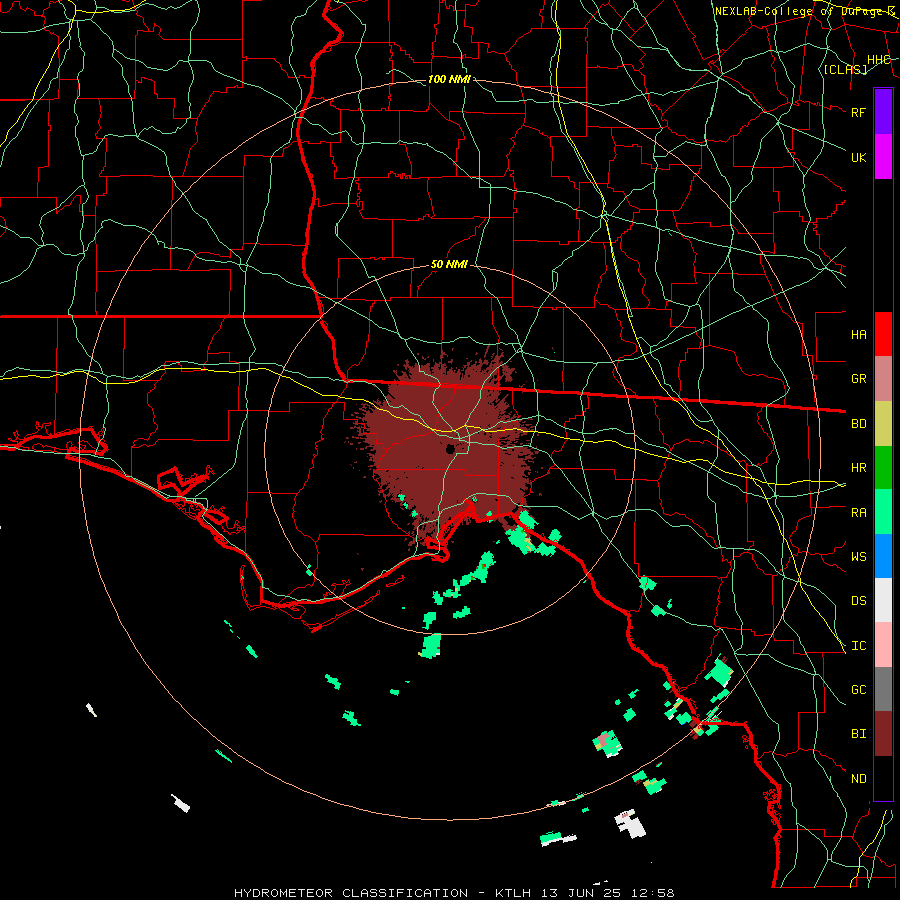Select the GR graupel color swatch
900x900 pixels.
tap(883, 379)
